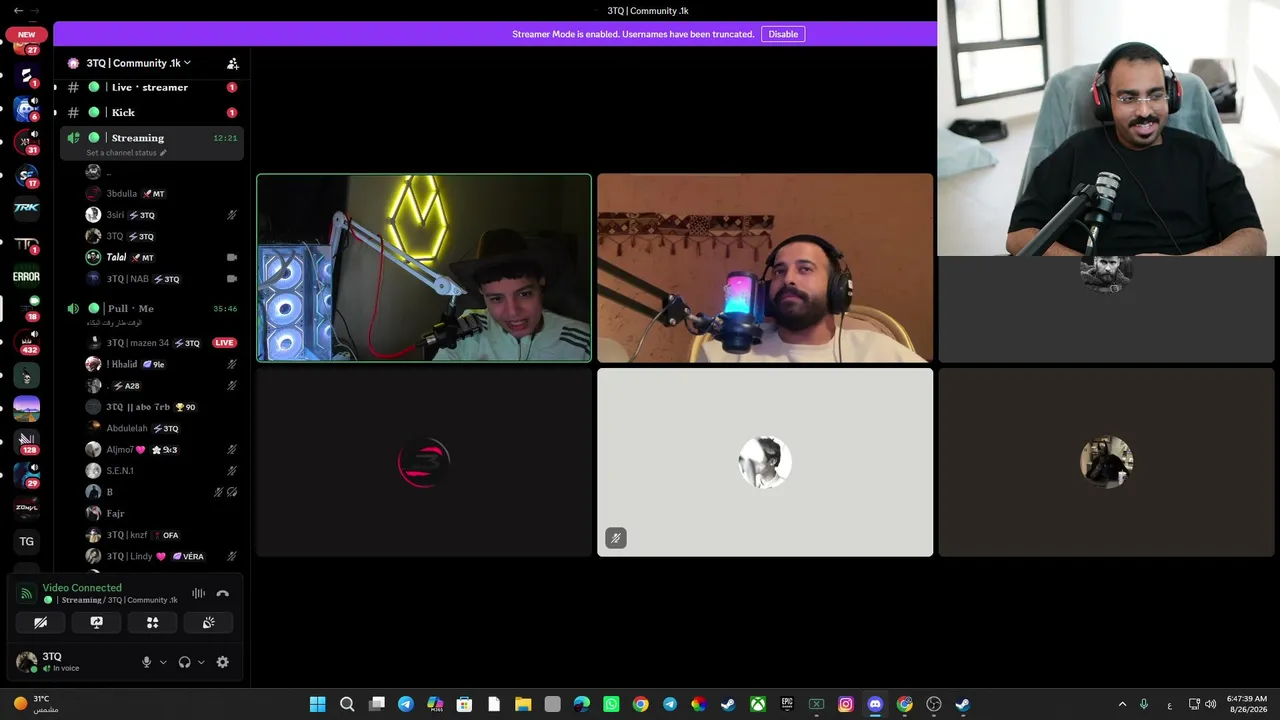
Task: Focus the light-gray muted participant tile
Action: pyautogui.click(x=765, y=462)
